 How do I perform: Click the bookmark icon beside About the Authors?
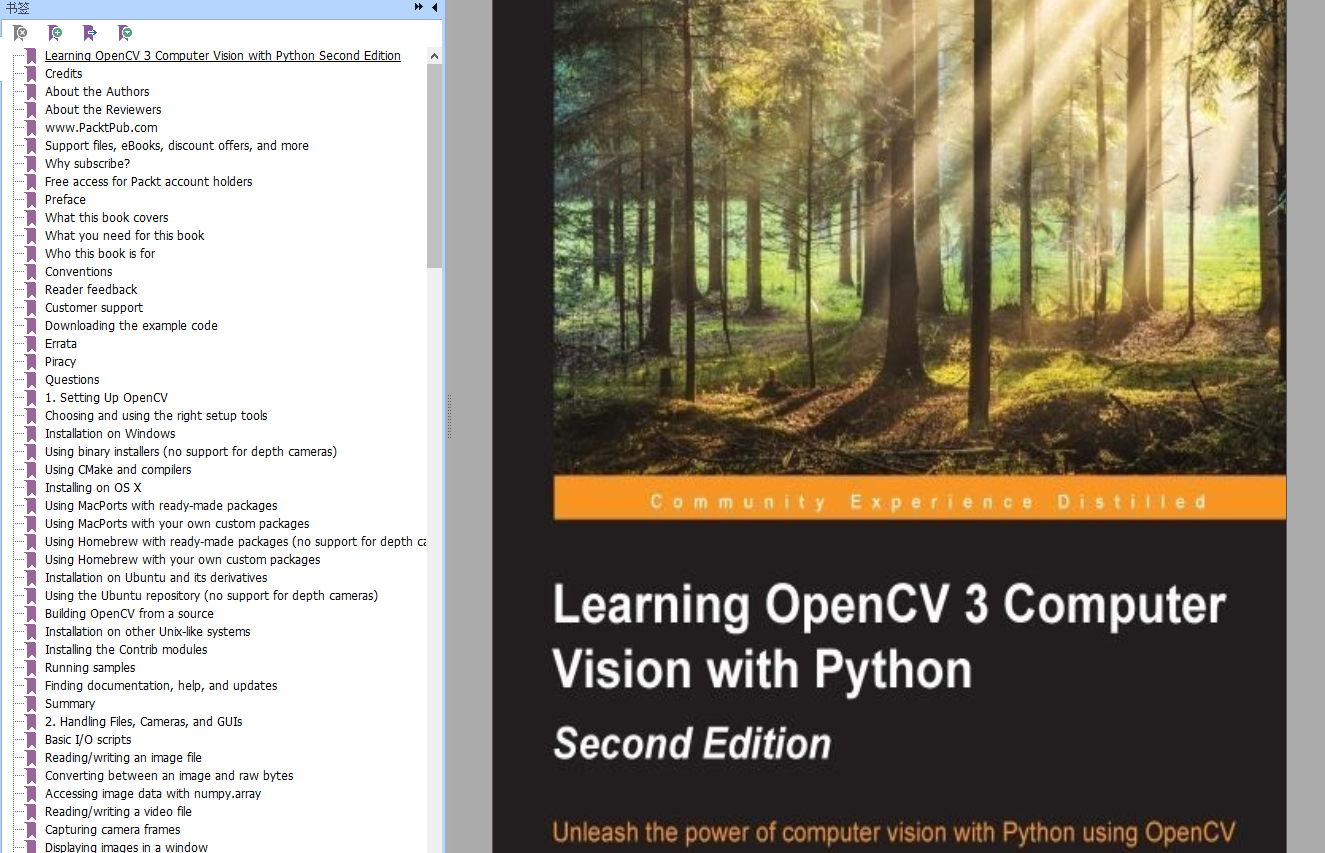32,92
